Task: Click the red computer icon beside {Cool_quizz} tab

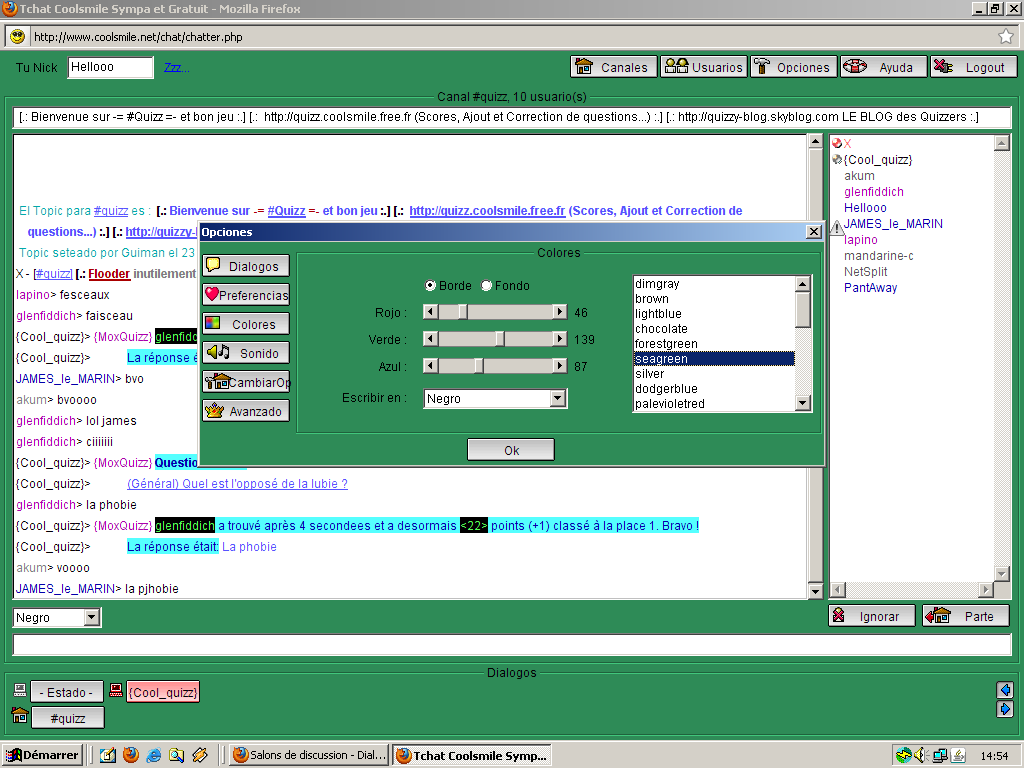Action: pyautogui.click(x=116, y=690)
